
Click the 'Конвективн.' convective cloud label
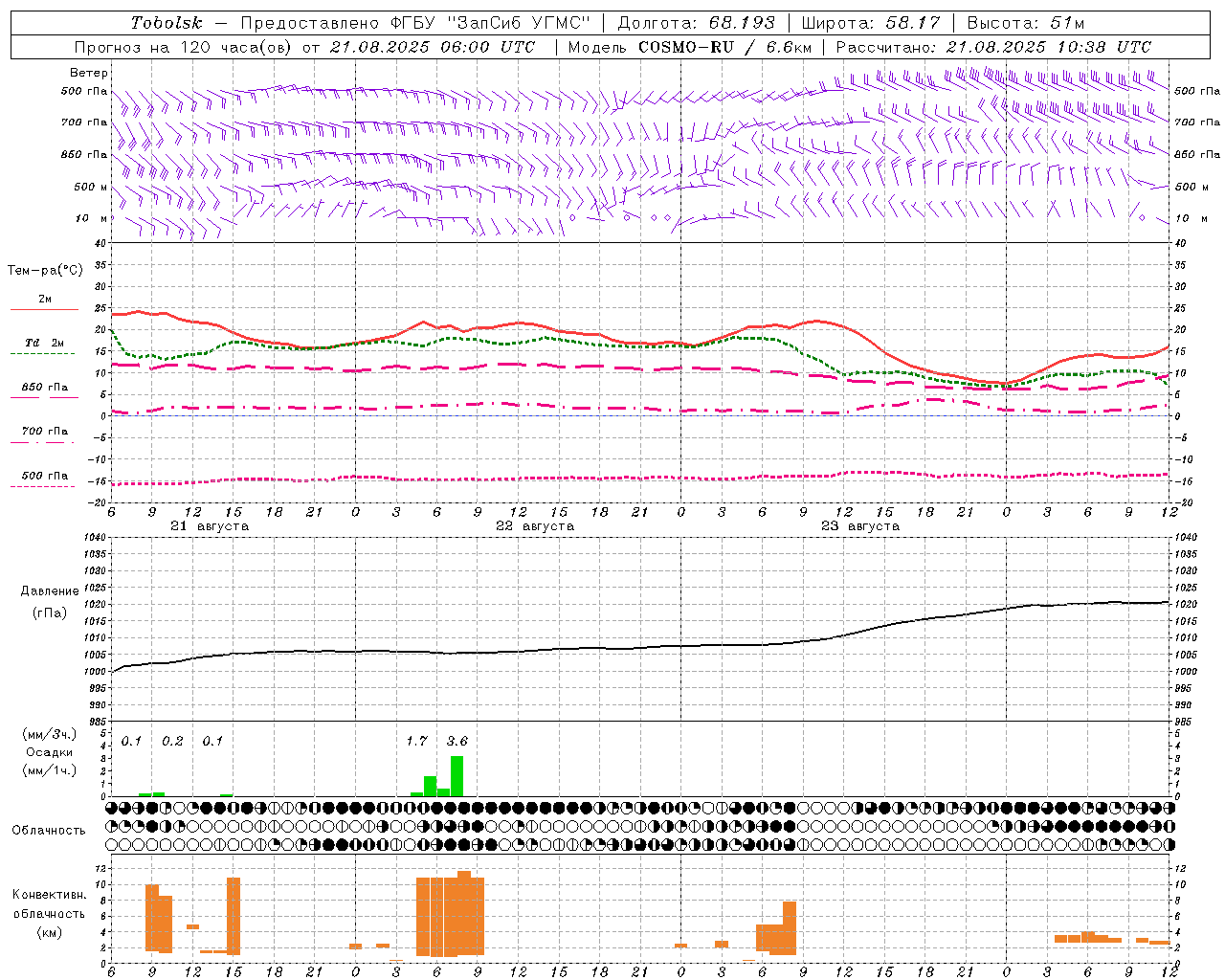pos(50,895)
